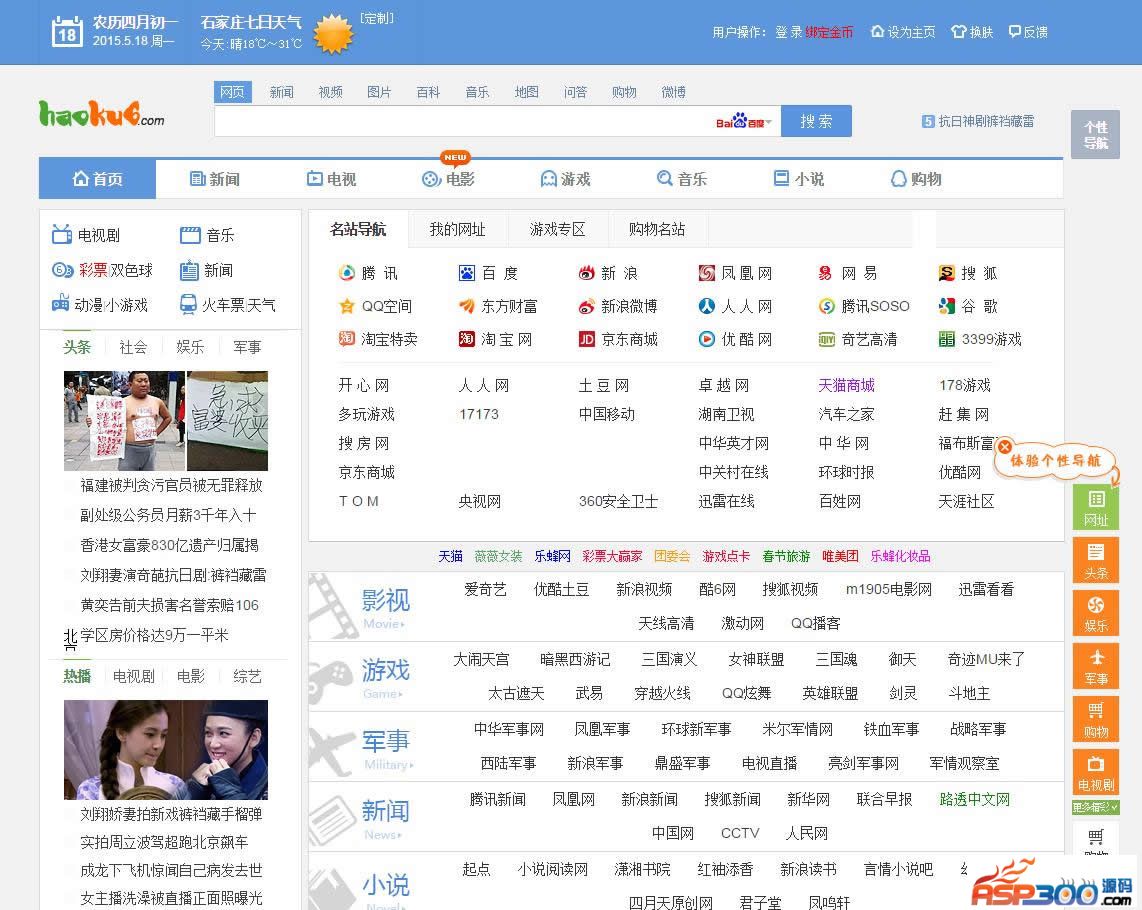The image size is (1142, 910).
Task: Open the 娱乐 orange sidebar icon
Action: 1096,613
